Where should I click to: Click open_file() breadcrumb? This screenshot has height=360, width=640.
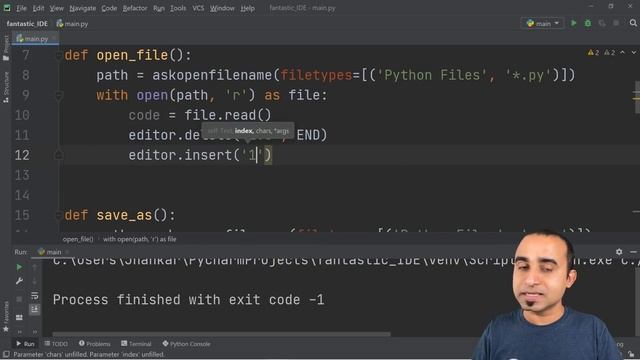pyautogui.click(x=78, y=239)
